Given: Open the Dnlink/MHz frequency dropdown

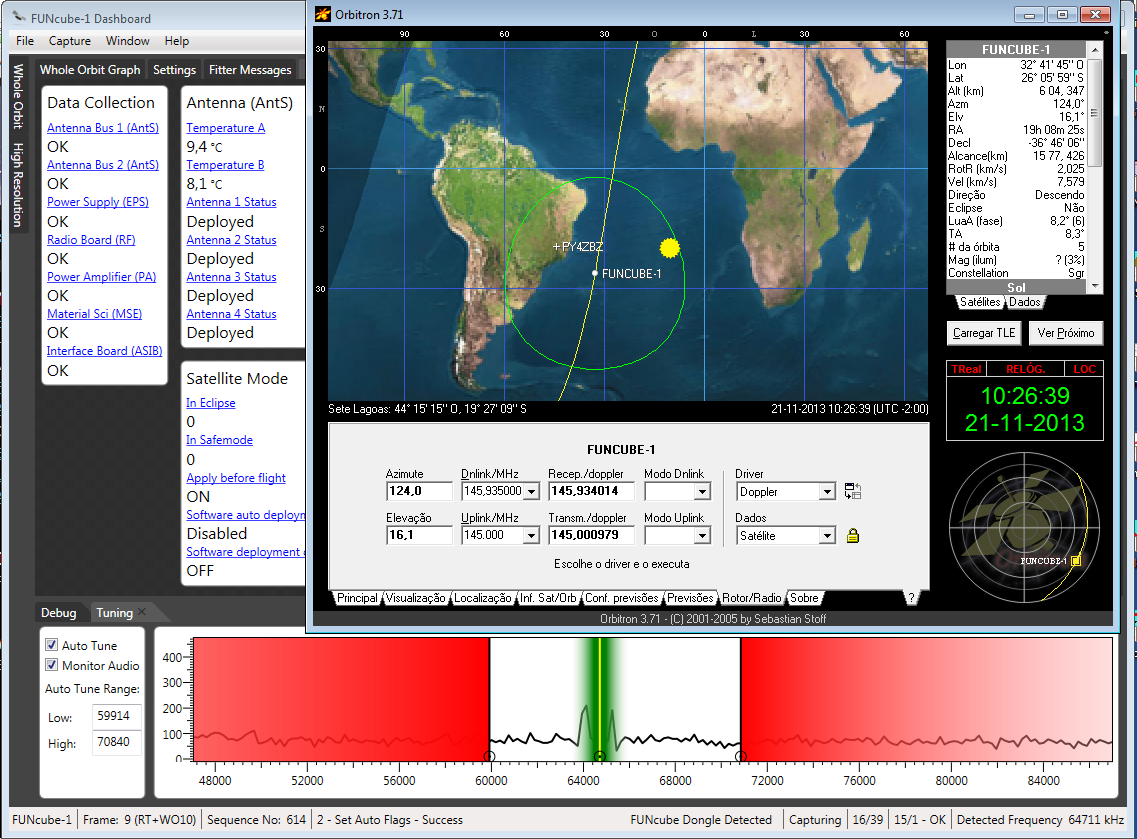Looking at the screenshot, I should tap(532, 492).
